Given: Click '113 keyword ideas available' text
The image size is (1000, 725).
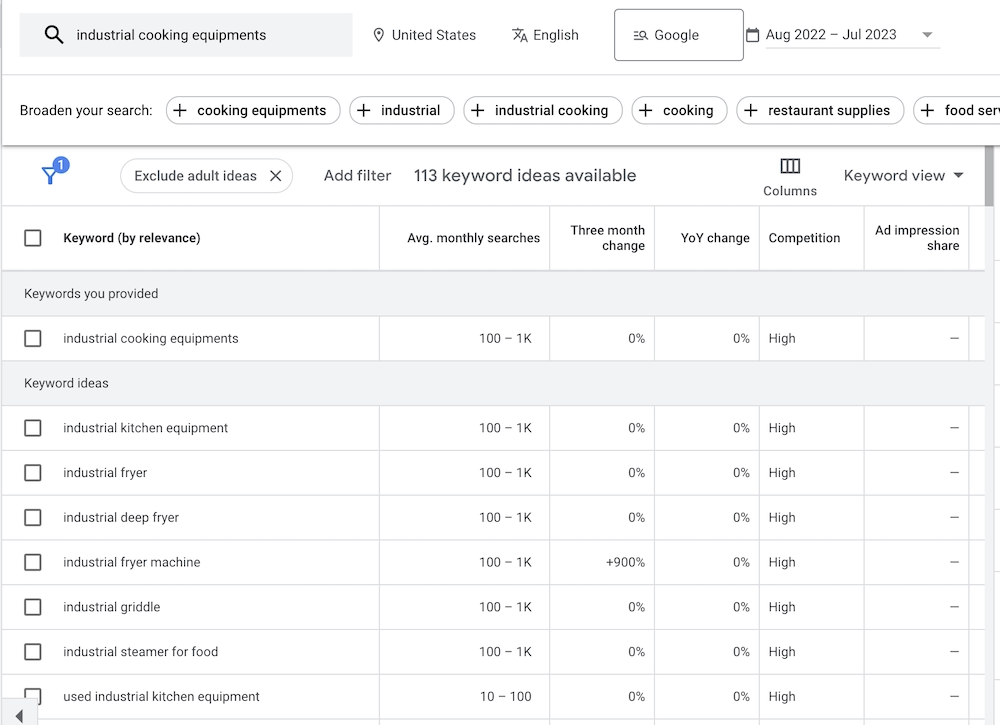Looking at the screenshot, I should point(525,175).
